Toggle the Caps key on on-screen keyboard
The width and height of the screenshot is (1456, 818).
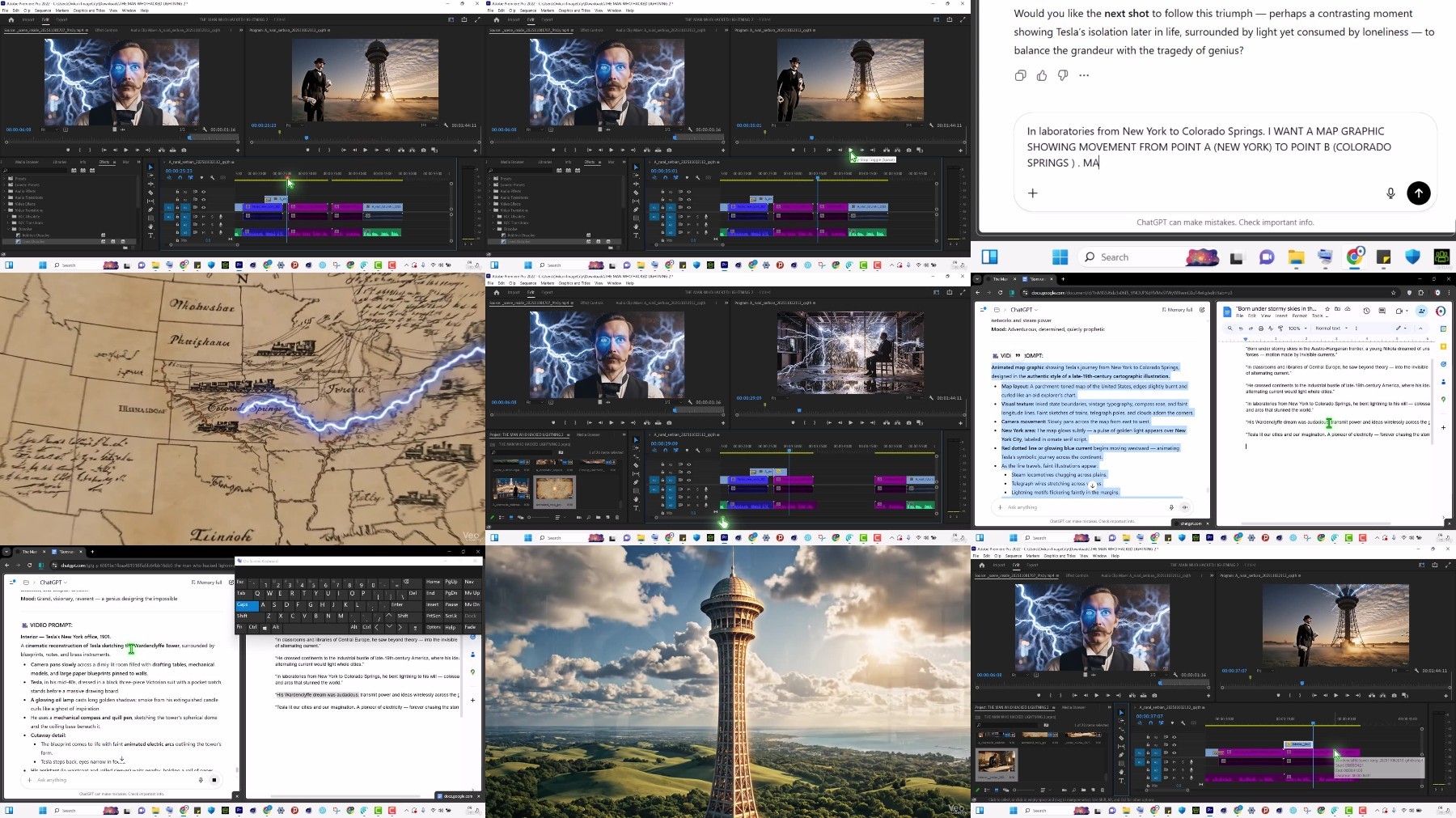pos(248,605)
